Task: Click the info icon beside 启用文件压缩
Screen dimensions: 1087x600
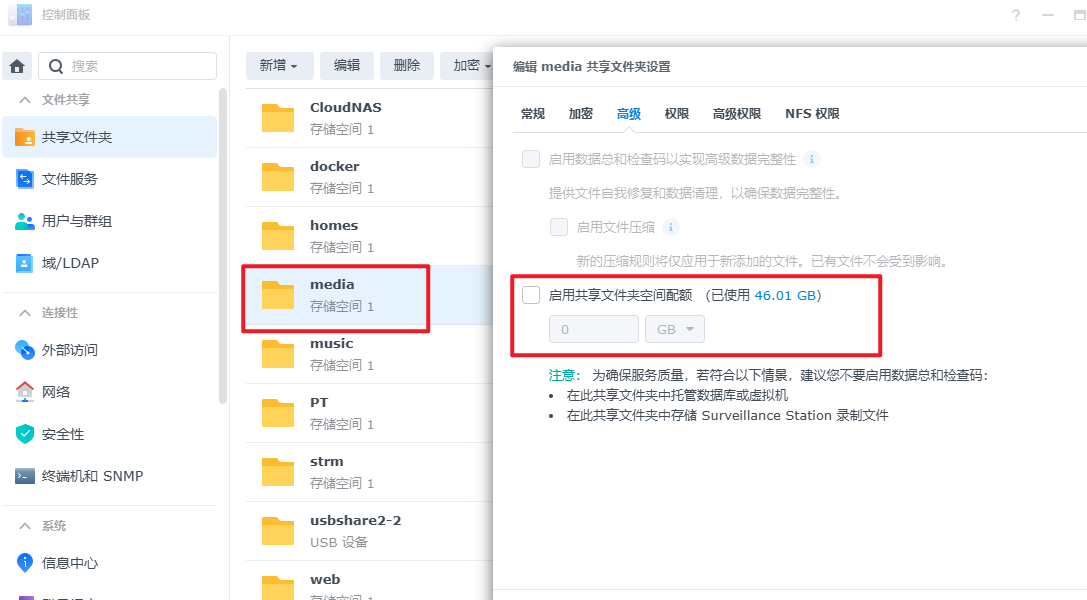Action: 672,227
